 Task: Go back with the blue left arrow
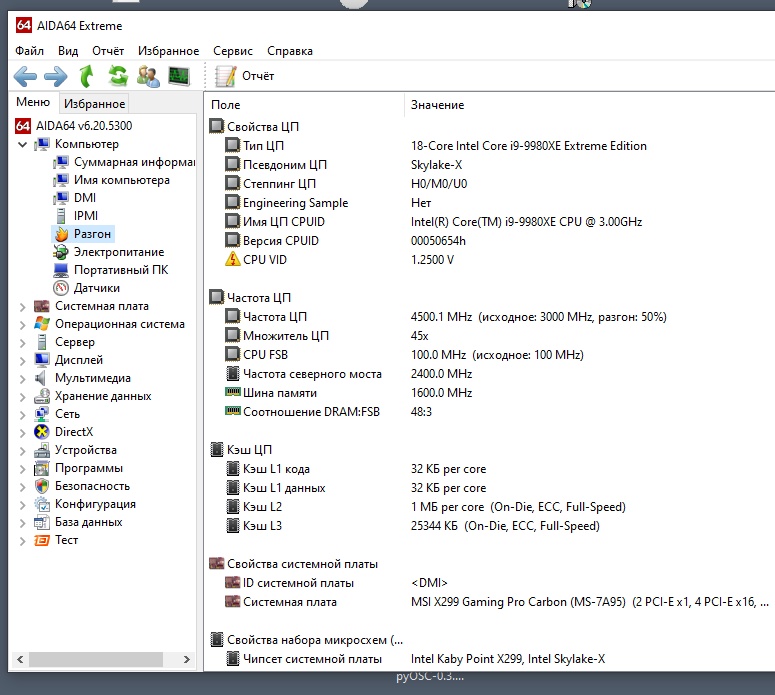click(25, 76)
